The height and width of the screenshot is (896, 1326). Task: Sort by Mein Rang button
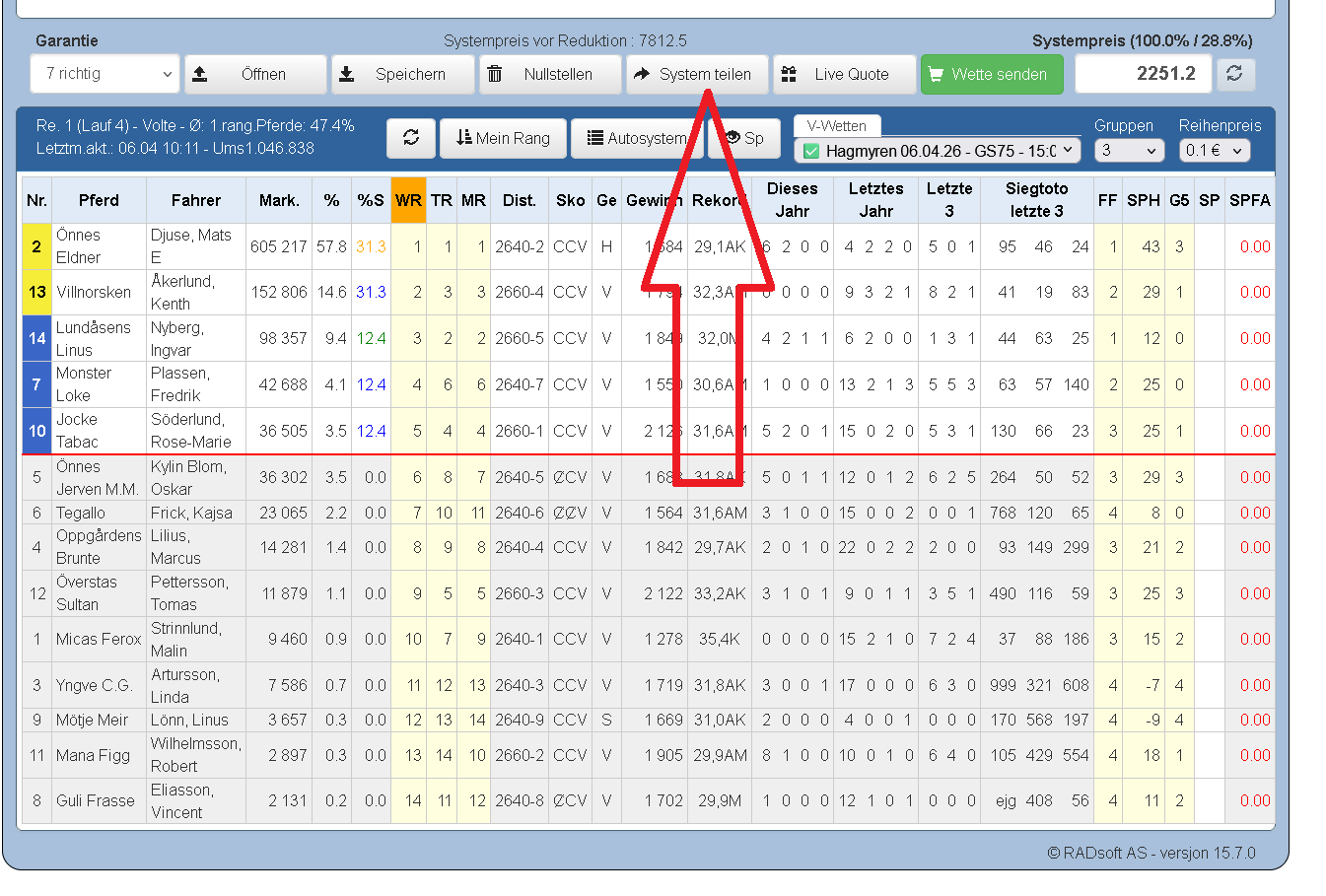[503, 138]
